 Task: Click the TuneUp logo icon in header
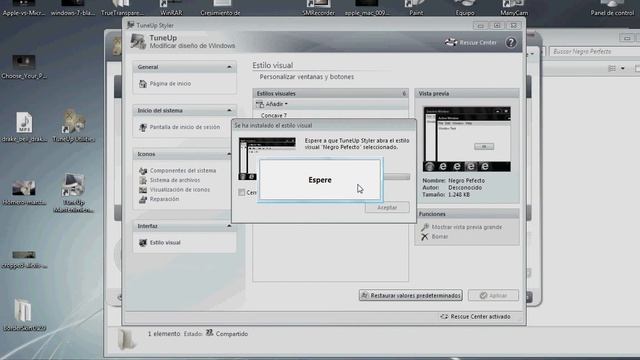tap(138, 42)
